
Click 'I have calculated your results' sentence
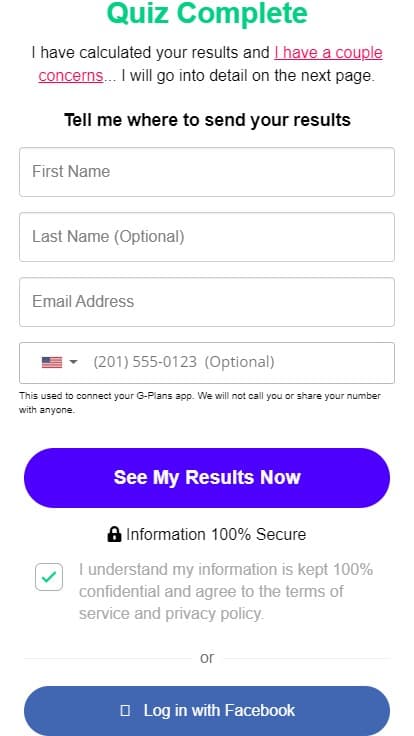(x=151, y=53)
